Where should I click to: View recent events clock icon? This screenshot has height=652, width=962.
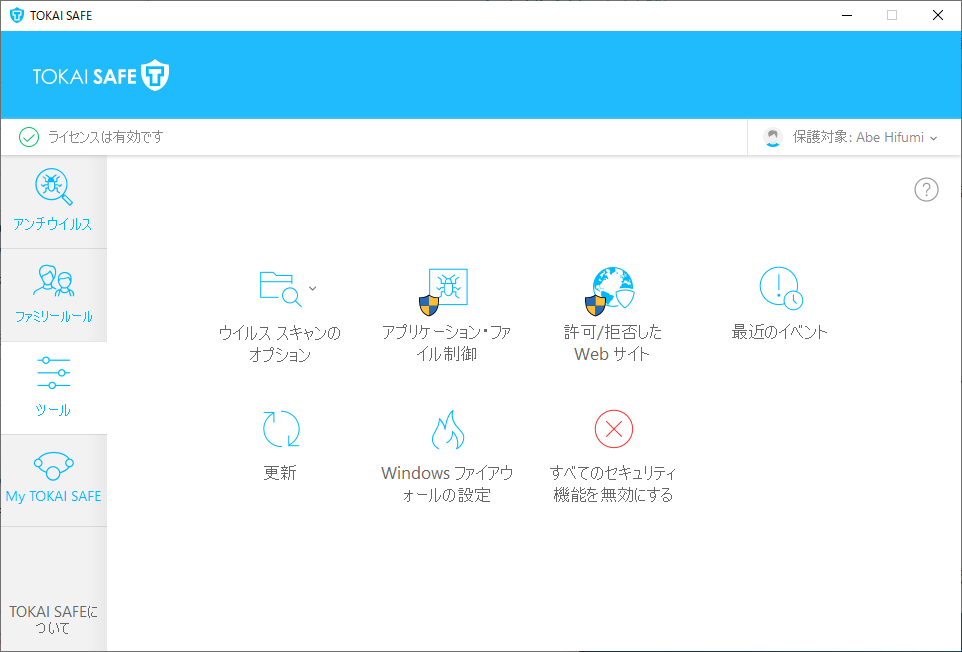780,288
